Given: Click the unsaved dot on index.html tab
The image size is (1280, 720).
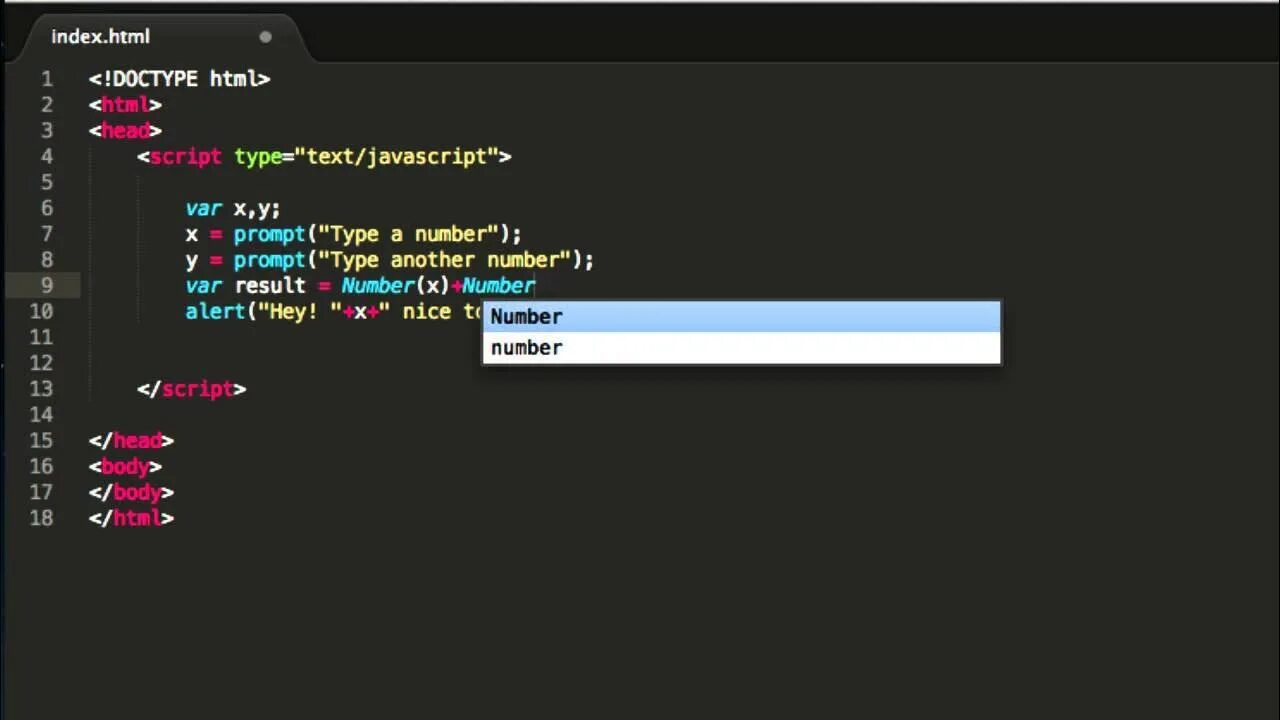Looking at the screenshot, I should pos(265,37).
